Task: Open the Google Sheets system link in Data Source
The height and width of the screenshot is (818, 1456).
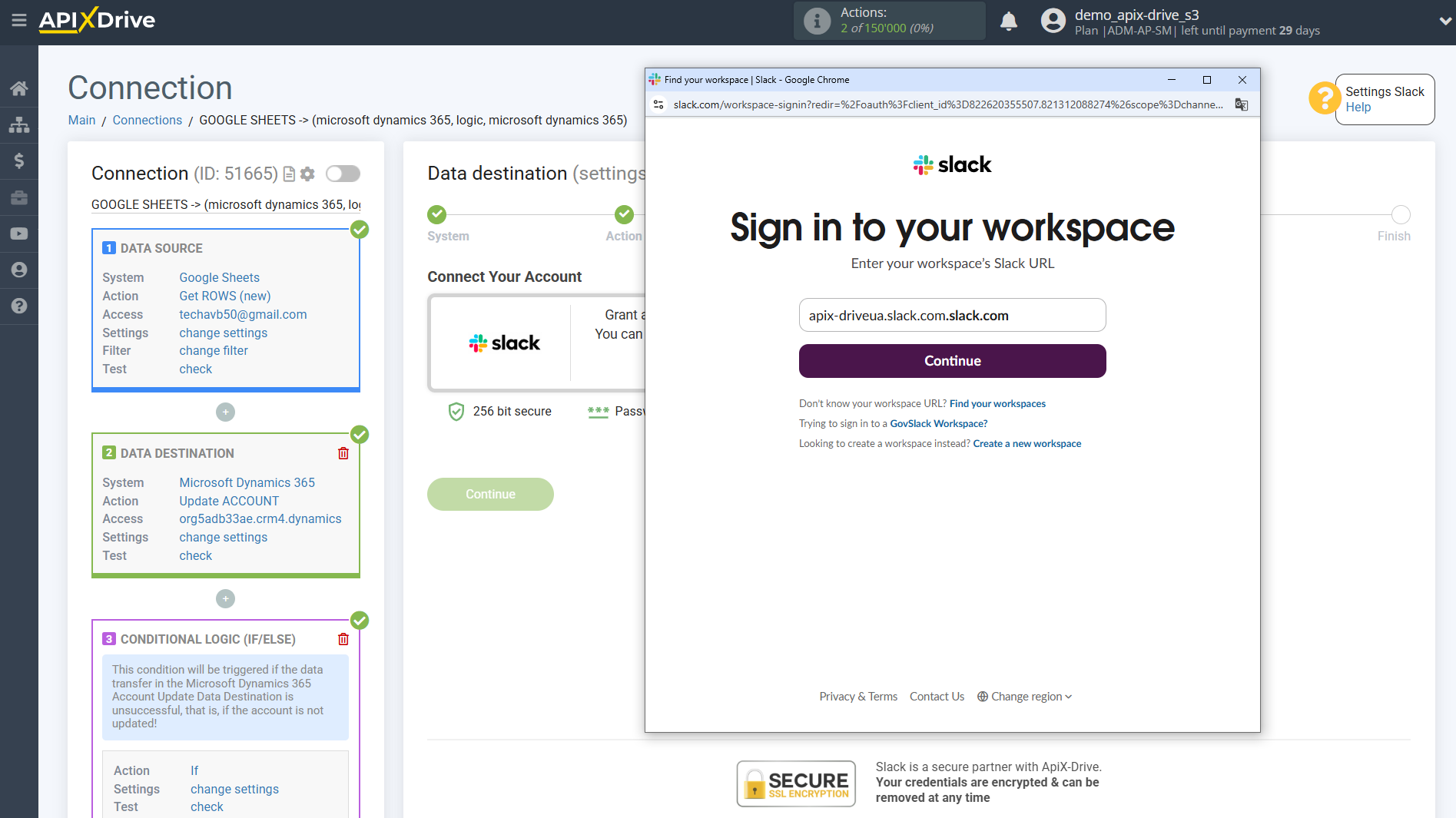Action: 219,277
